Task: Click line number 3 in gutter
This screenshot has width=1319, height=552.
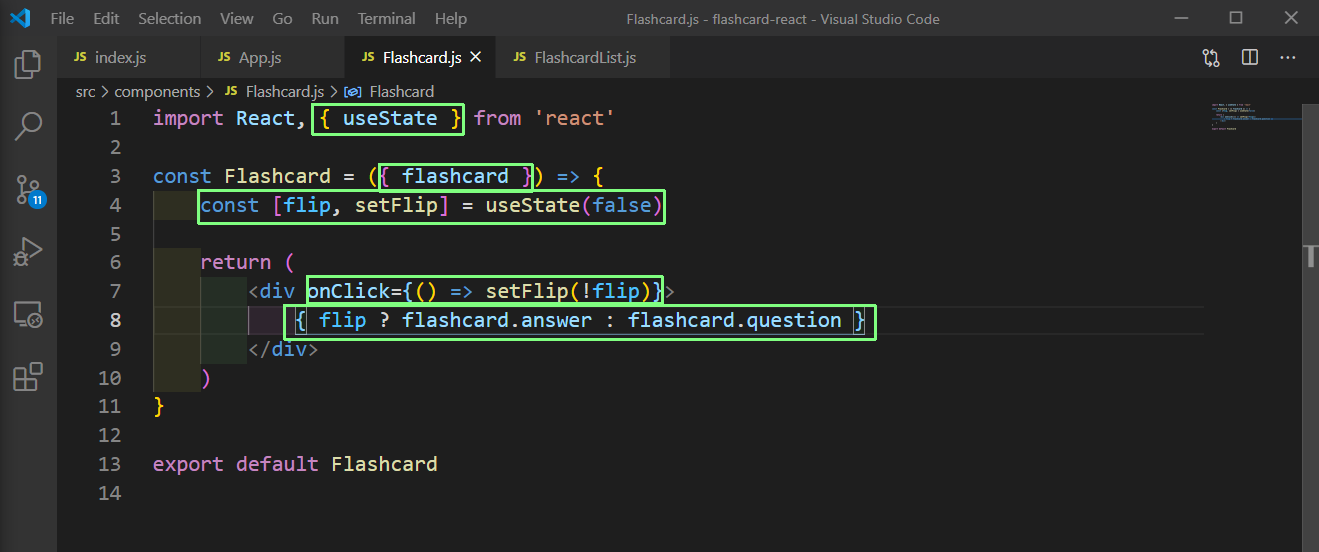Action: (x=115, y=176)
